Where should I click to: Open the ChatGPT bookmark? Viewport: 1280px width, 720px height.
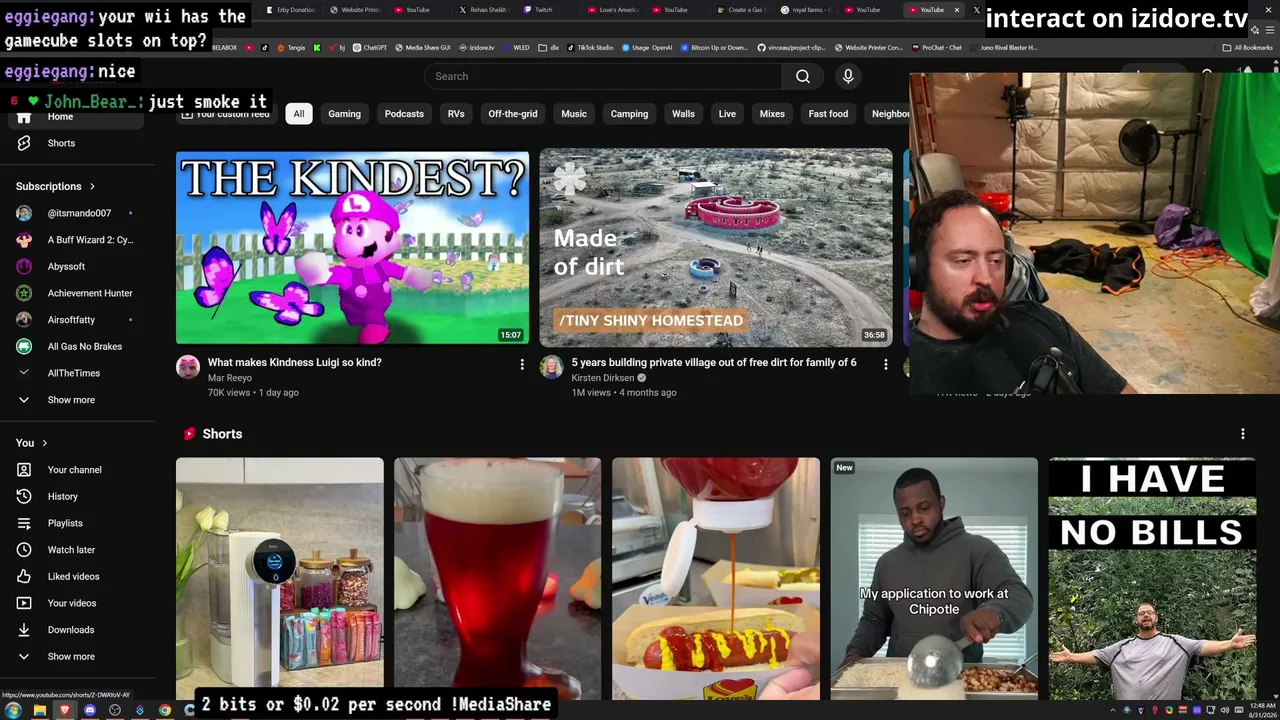point(369,48)
